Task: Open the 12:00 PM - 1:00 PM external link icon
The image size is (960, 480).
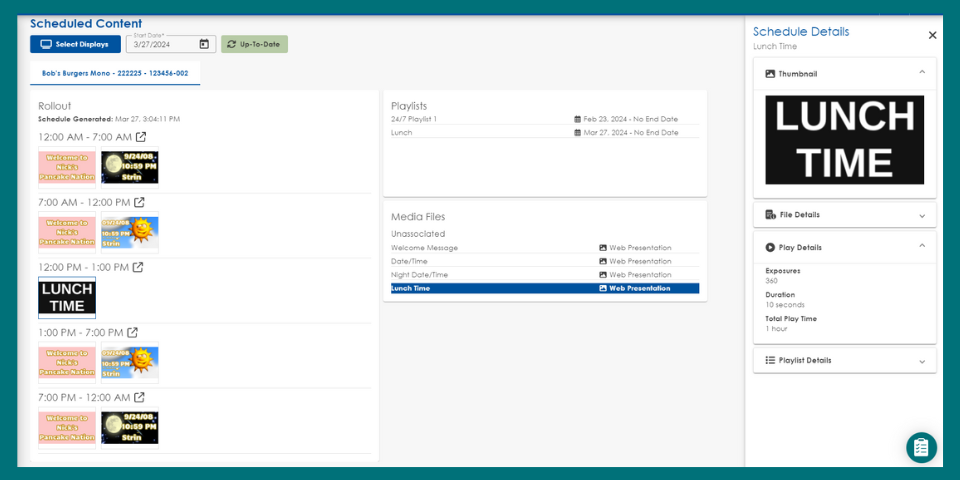Action: 138,267
